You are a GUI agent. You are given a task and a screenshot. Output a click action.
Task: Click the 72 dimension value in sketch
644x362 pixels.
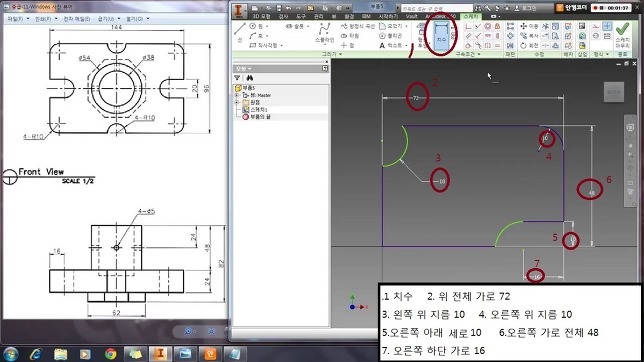click(416, 98)
